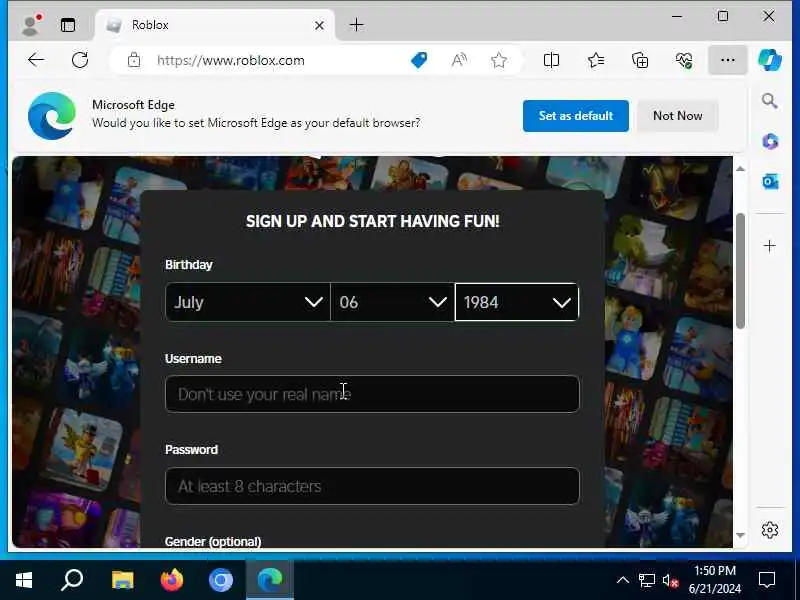This screenshot has height=600, width=800.
Task: Click the scroll up arrow
Action: tap(740, 169)
